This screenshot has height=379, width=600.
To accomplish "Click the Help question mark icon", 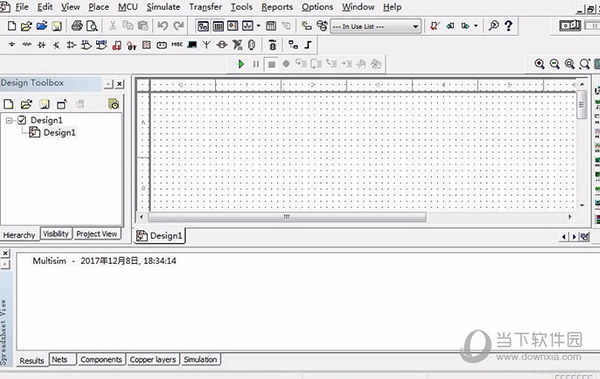I will click(509, 26).
